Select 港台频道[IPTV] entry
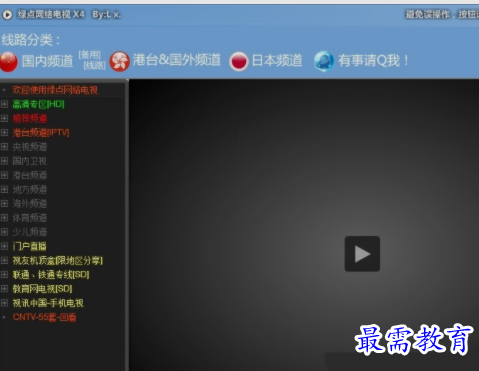Screen dimensions: 479x371 click(x=41, y=132)
